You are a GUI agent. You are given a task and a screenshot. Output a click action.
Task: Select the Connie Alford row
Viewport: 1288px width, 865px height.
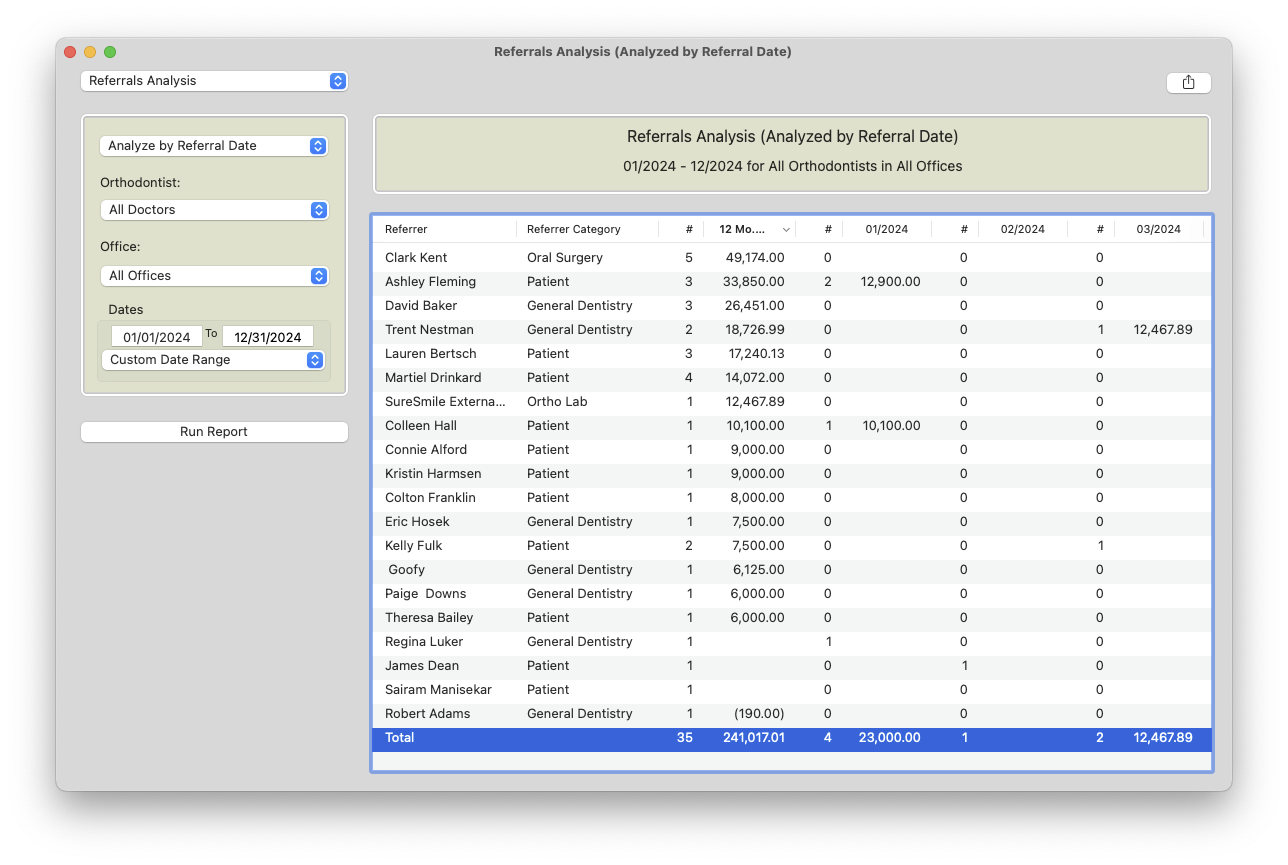(792, 450)
